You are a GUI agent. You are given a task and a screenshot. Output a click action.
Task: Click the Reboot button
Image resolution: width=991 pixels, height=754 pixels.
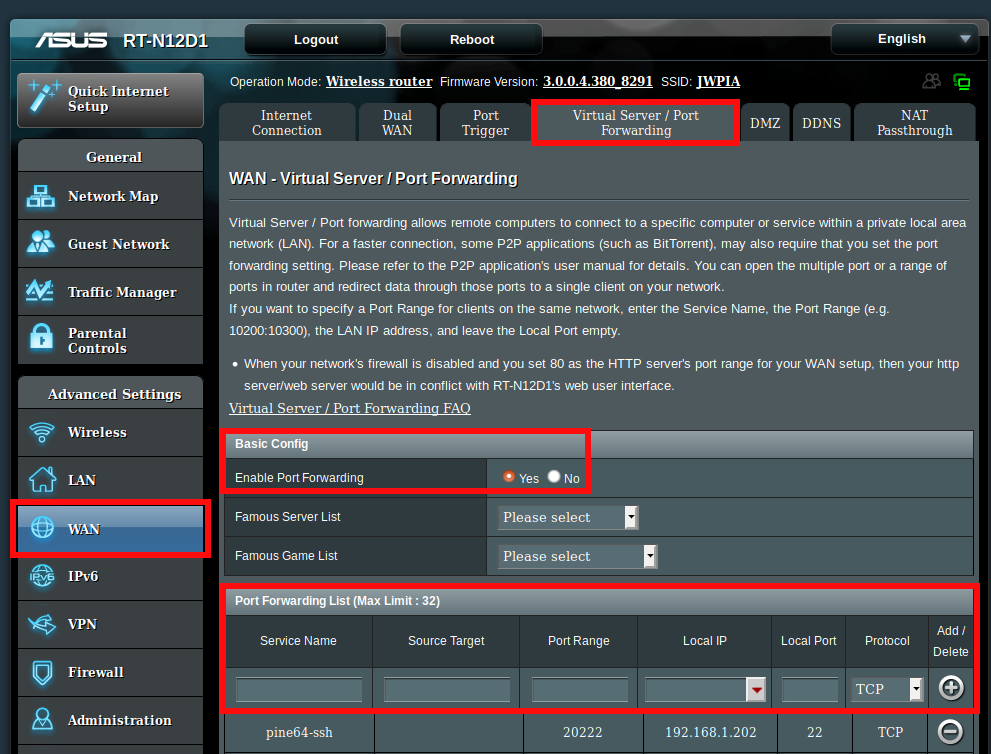(x=471, y=39)
